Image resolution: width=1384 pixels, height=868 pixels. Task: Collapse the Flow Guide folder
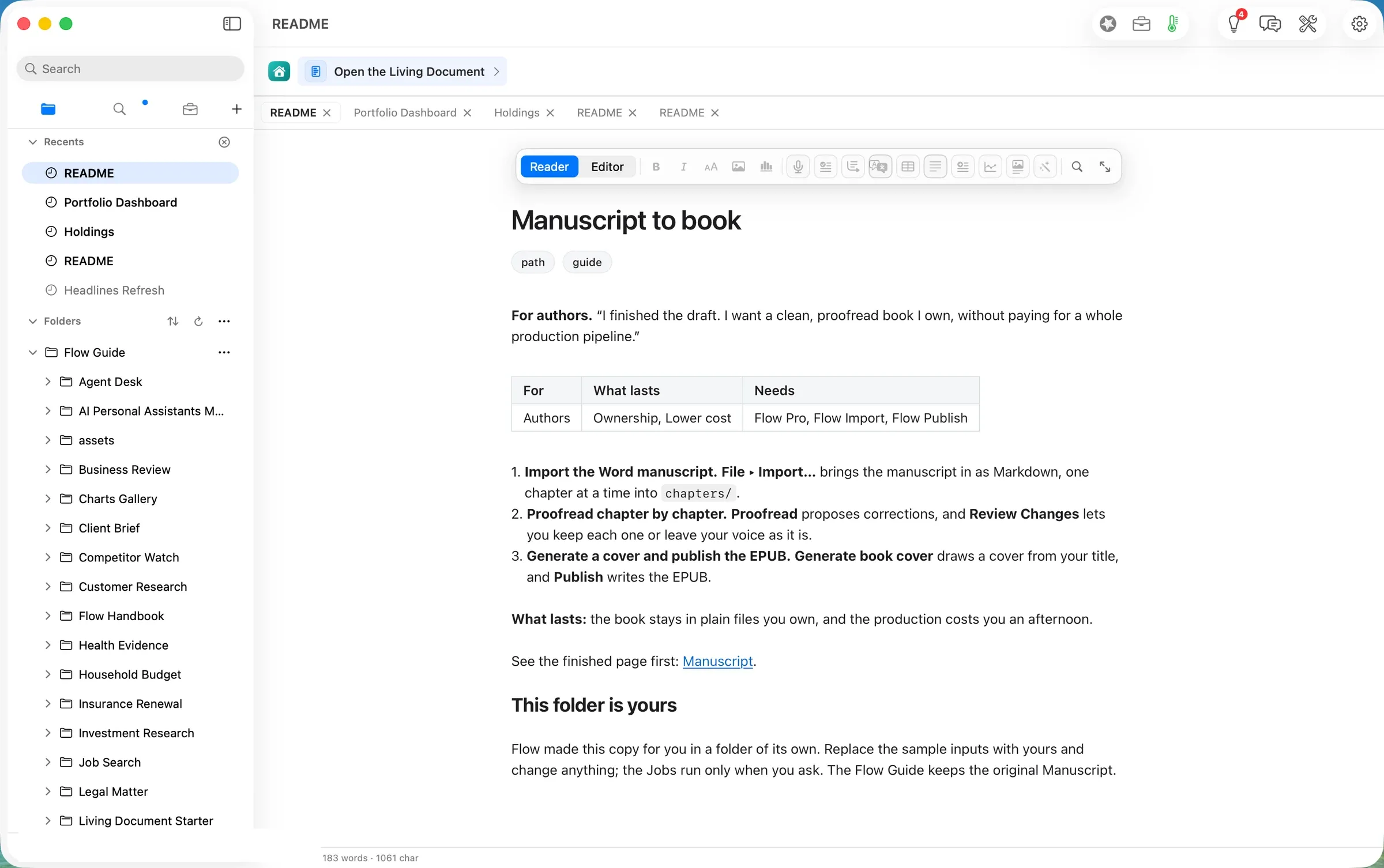click(33, 352)
